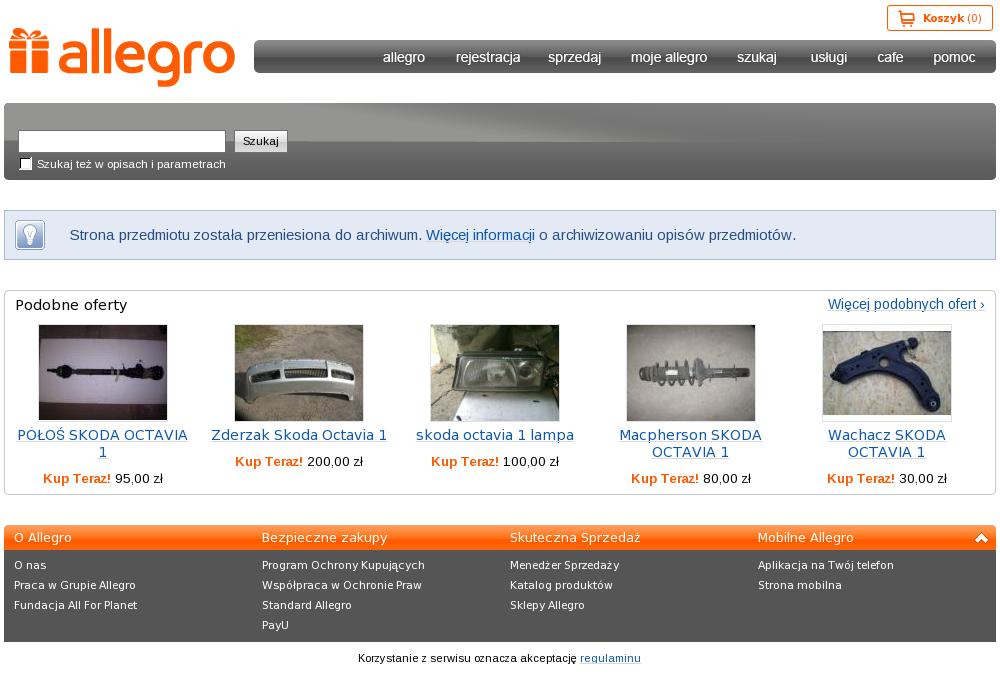Open Strona mobilna link
1000x678 pixels.
[x=800, y=585]
